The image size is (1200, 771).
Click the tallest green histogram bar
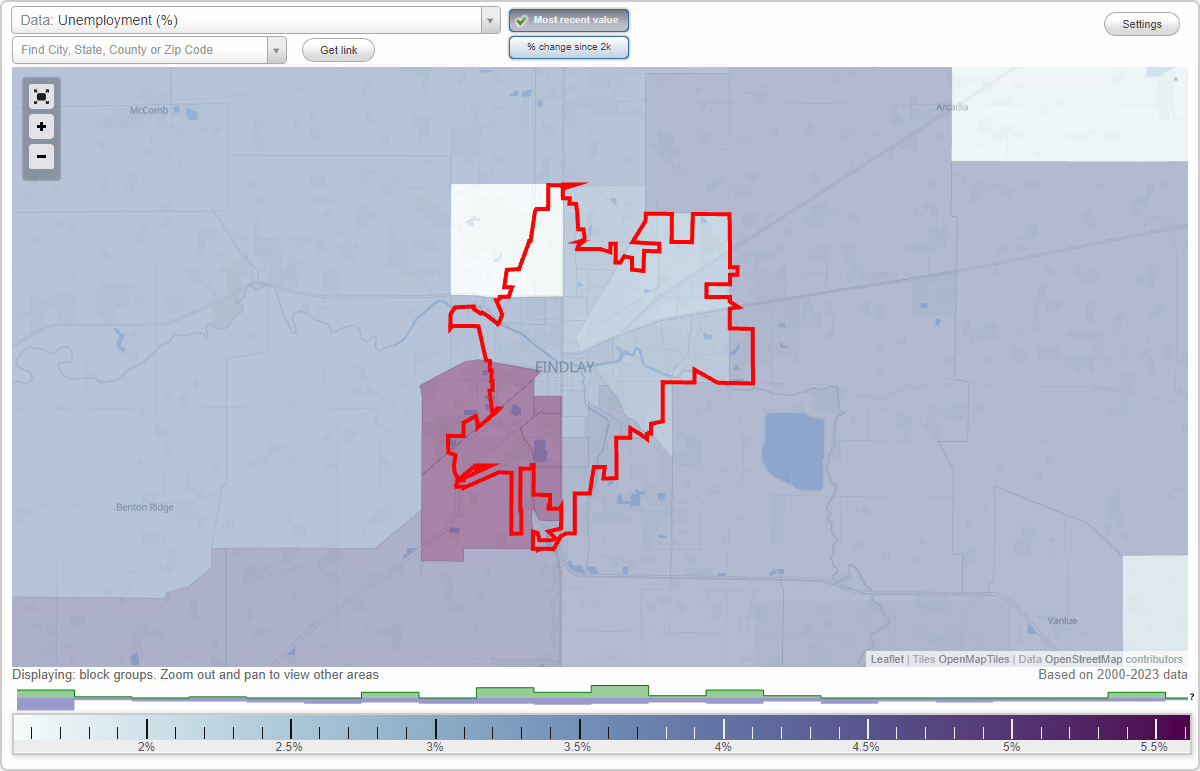point(620,691)
